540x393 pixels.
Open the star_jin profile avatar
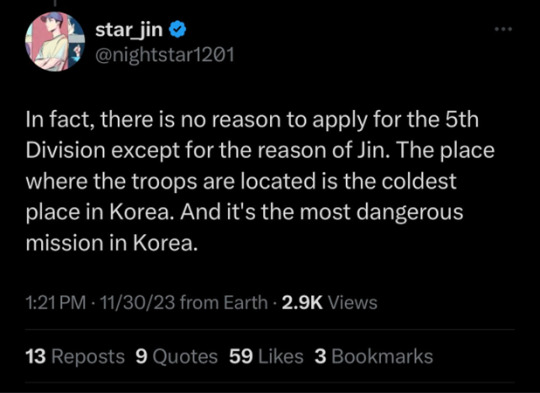coord(55,41)
